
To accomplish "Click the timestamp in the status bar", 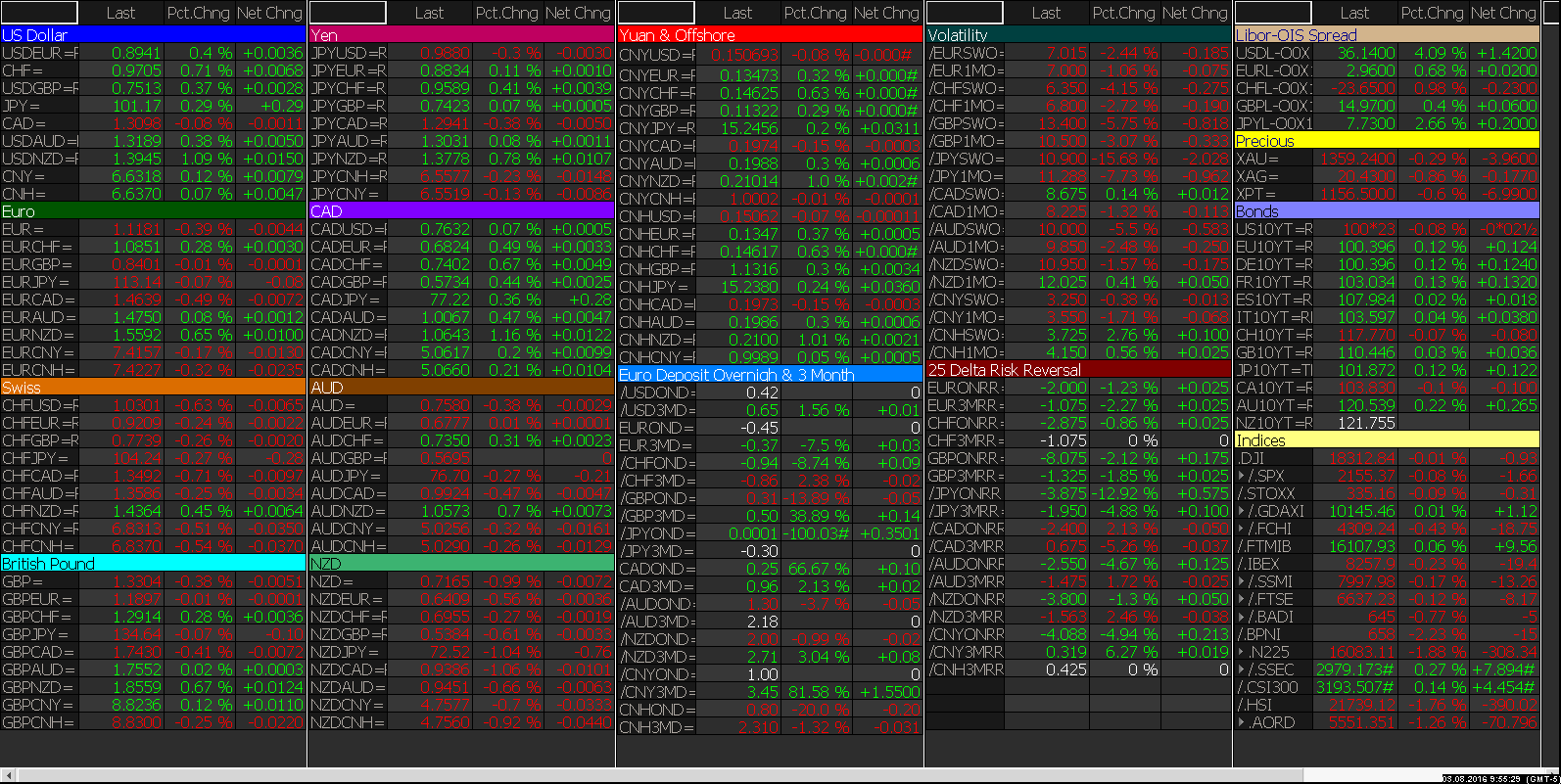I will (x=1499, y=779).
